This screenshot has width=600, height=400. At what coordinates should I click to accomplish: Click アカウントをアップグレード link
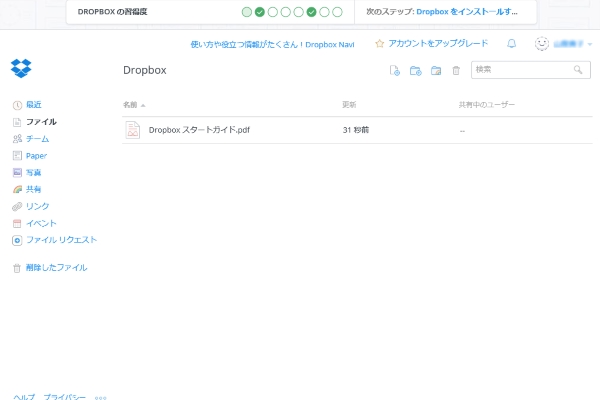439,43
